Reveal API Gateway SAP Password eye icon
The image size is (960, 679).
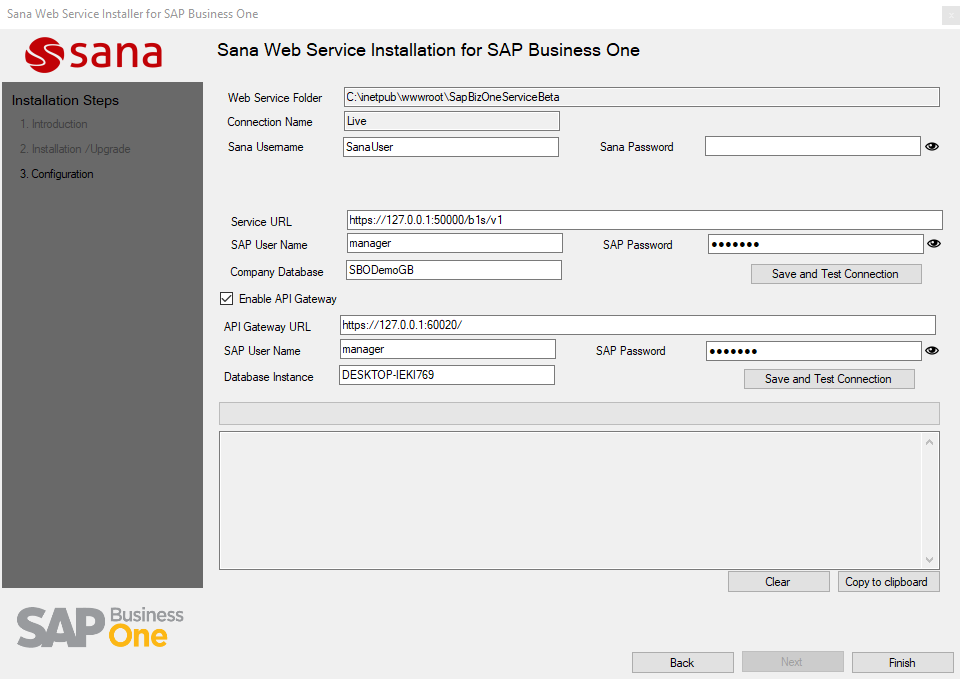coord(932,351)
